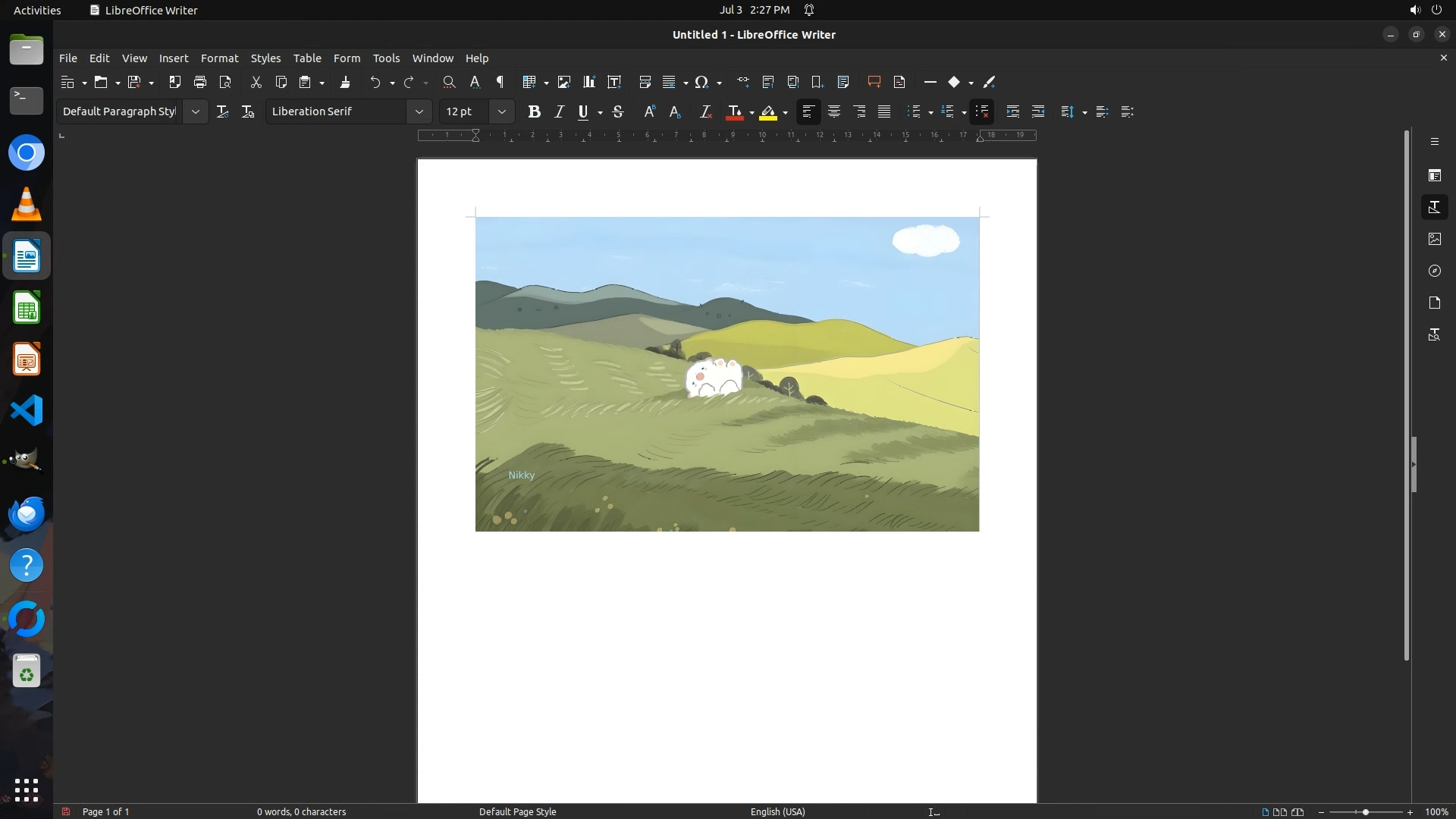The height and width of the screenshot is (819, 1456).
Task: Expand the Font Size dropdown
Action: [x=501, y=111]
